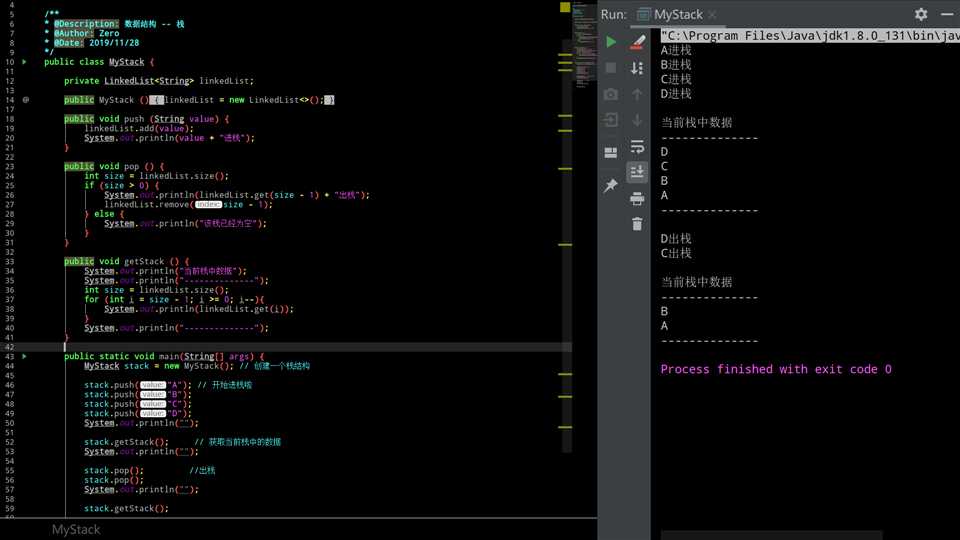Click the Dump Threads camera icon
This screenshot has width=960, height=540.
click(610, 94)
